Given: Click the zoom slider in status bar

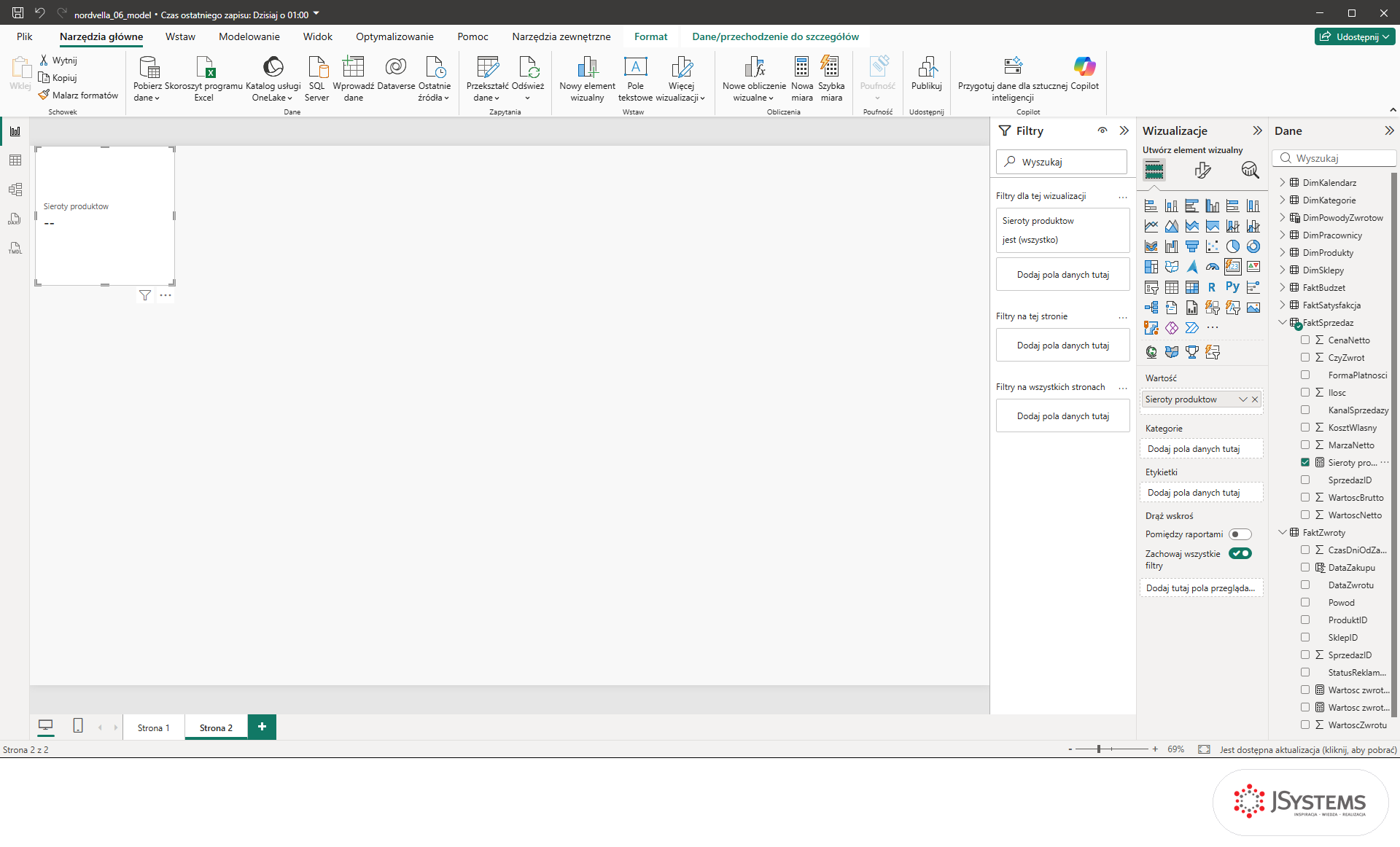Looking at the screenshot, I should click(x=1112, y=749).
